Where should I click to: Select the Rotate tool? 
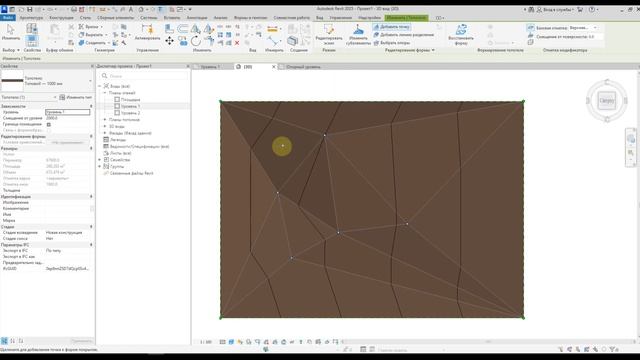tap(196, 41)
